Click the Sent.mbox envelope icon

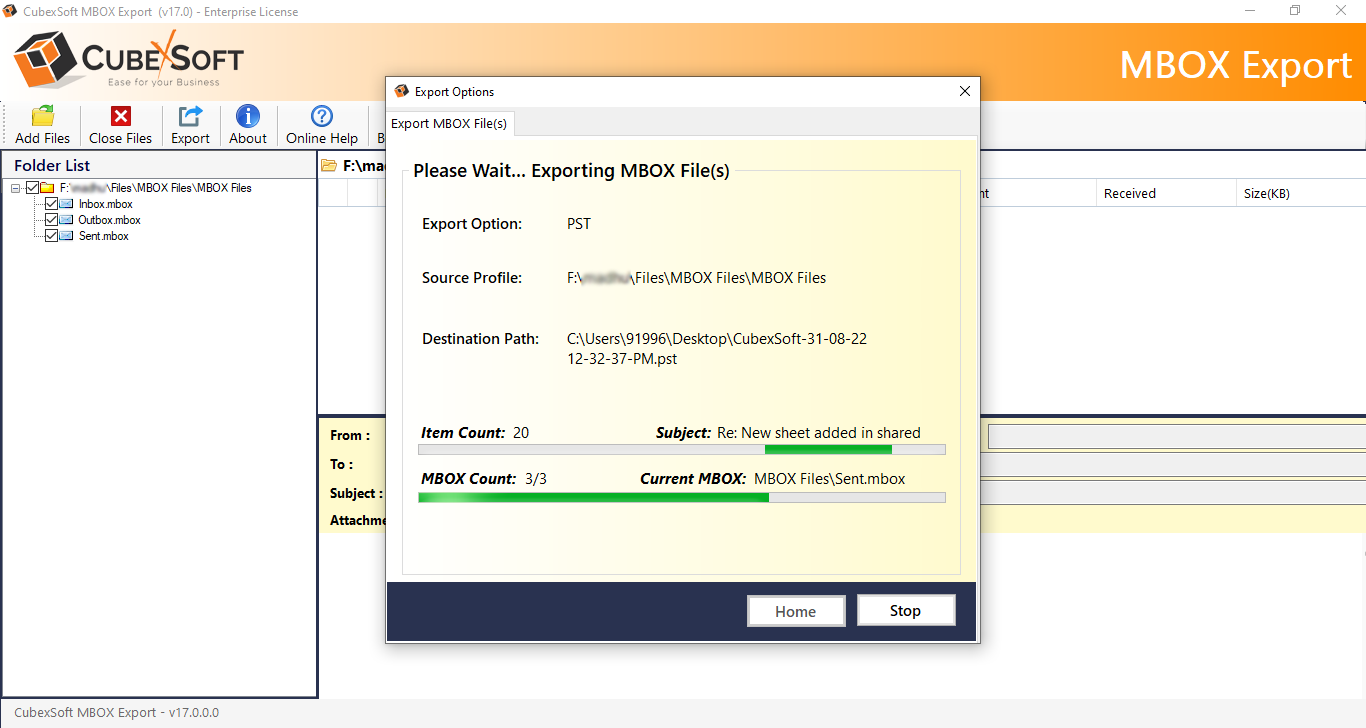click(67, 236)
